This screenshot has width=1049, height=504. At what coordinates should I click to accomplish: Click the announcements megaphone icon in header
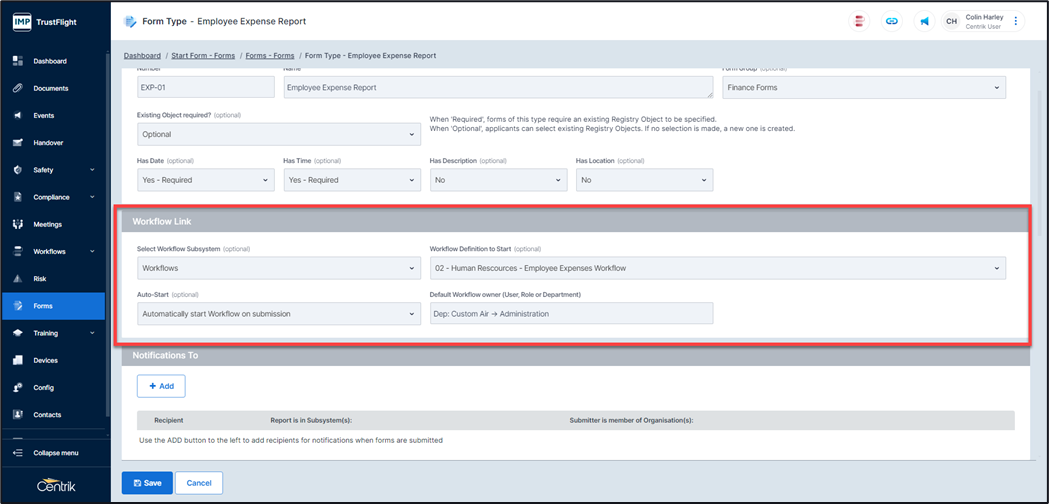(924, 21)
